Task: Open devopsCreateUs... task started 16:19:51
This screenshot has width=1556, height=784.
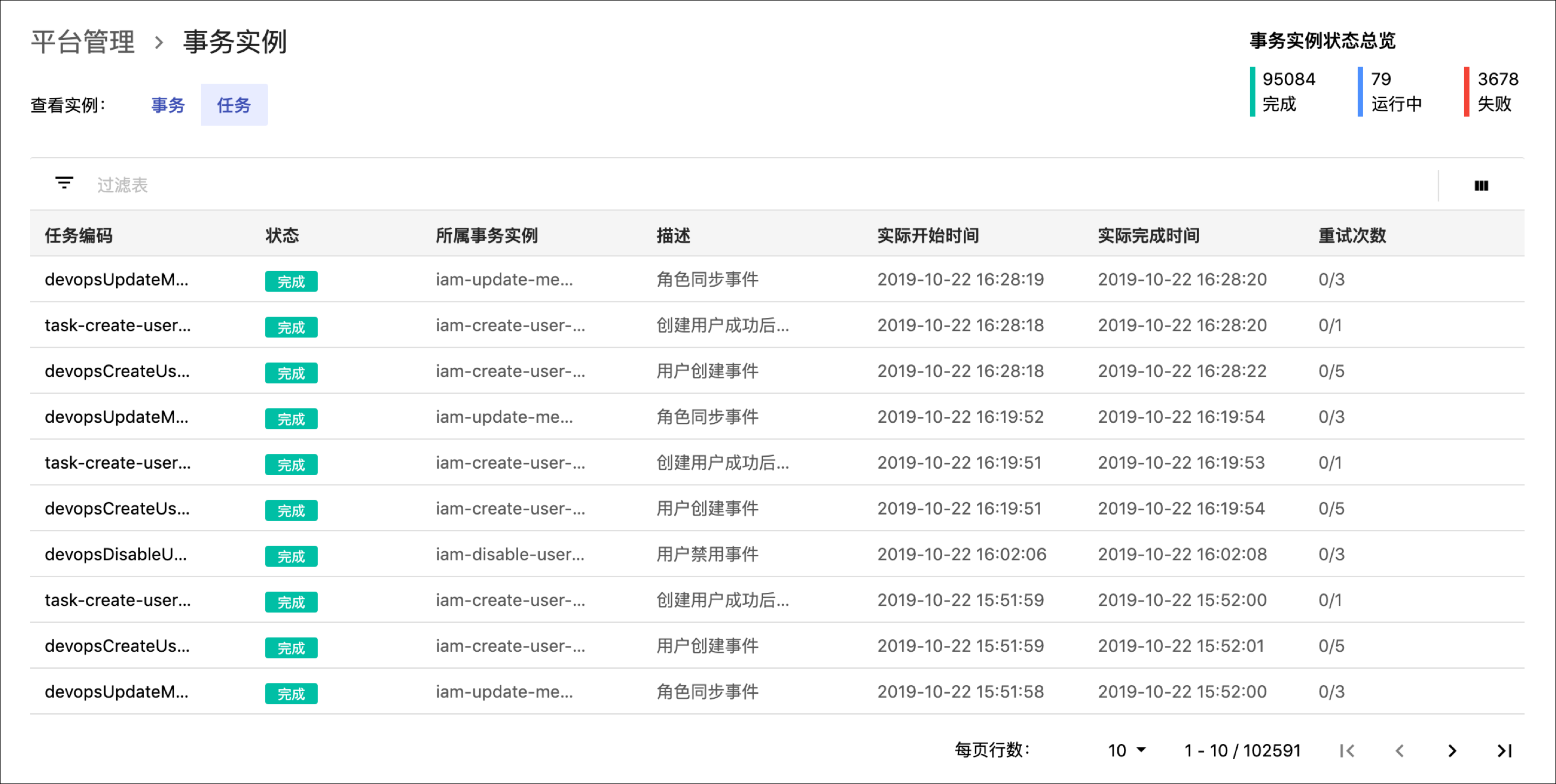Action: 117,509
